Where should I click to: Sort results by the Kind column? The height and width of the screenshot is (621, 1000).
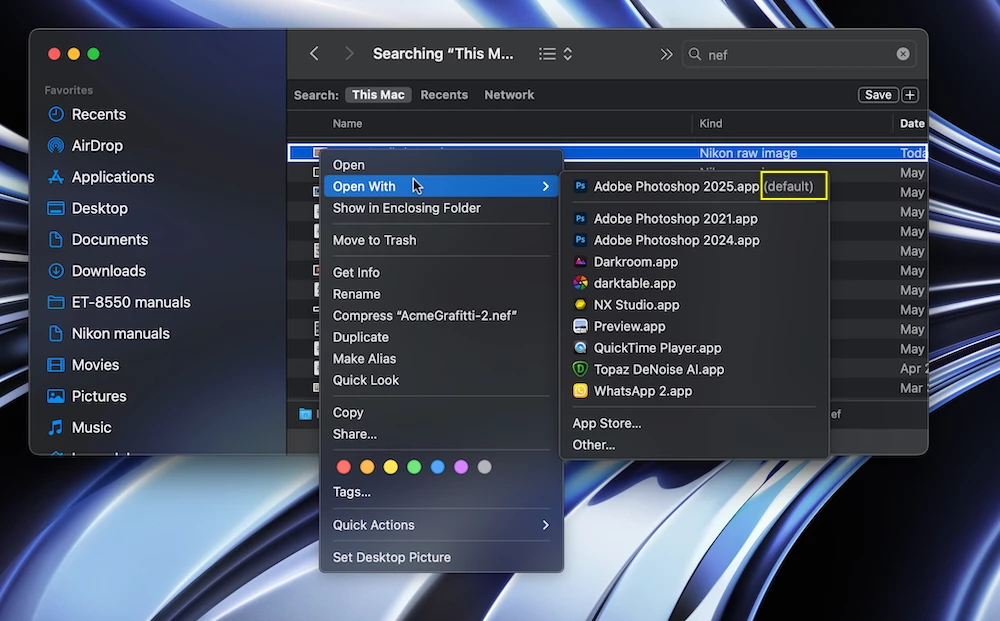tap(710, 124)
